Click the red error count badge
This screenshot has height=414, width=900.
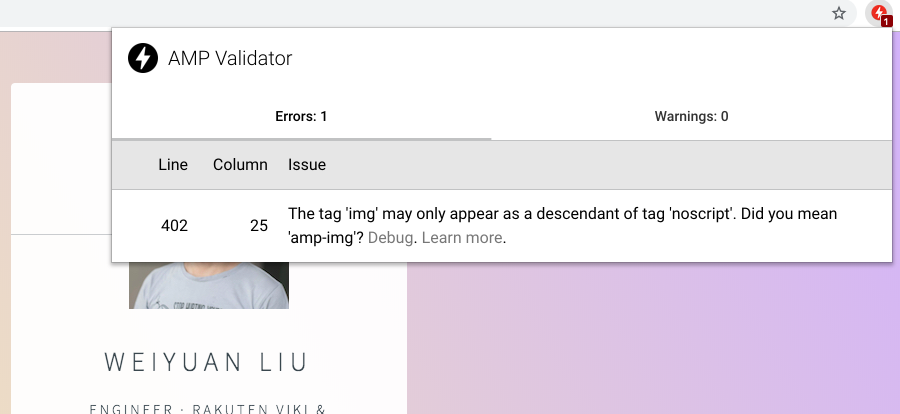pos(886,21)
